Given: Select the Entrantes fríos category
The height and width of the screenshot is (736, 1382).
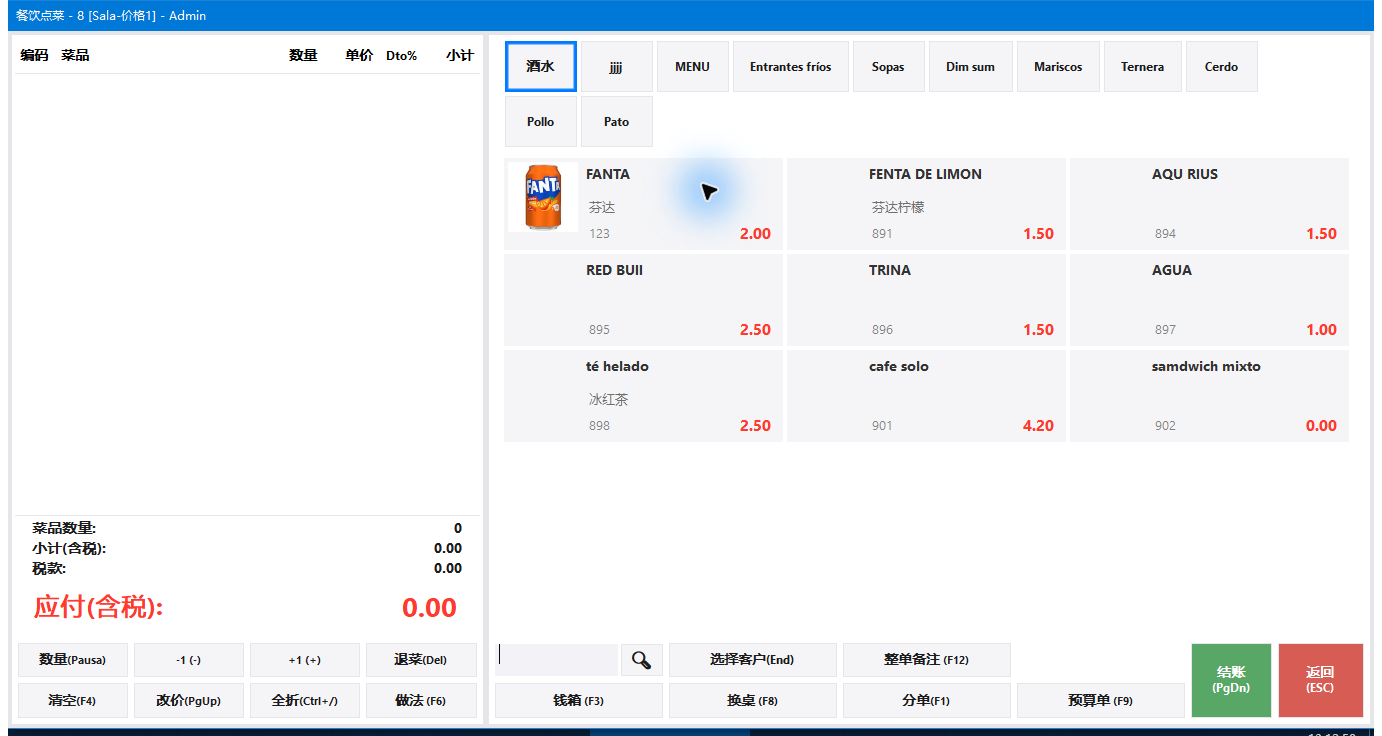Looking at the screenshot, I should pos(791,67).
